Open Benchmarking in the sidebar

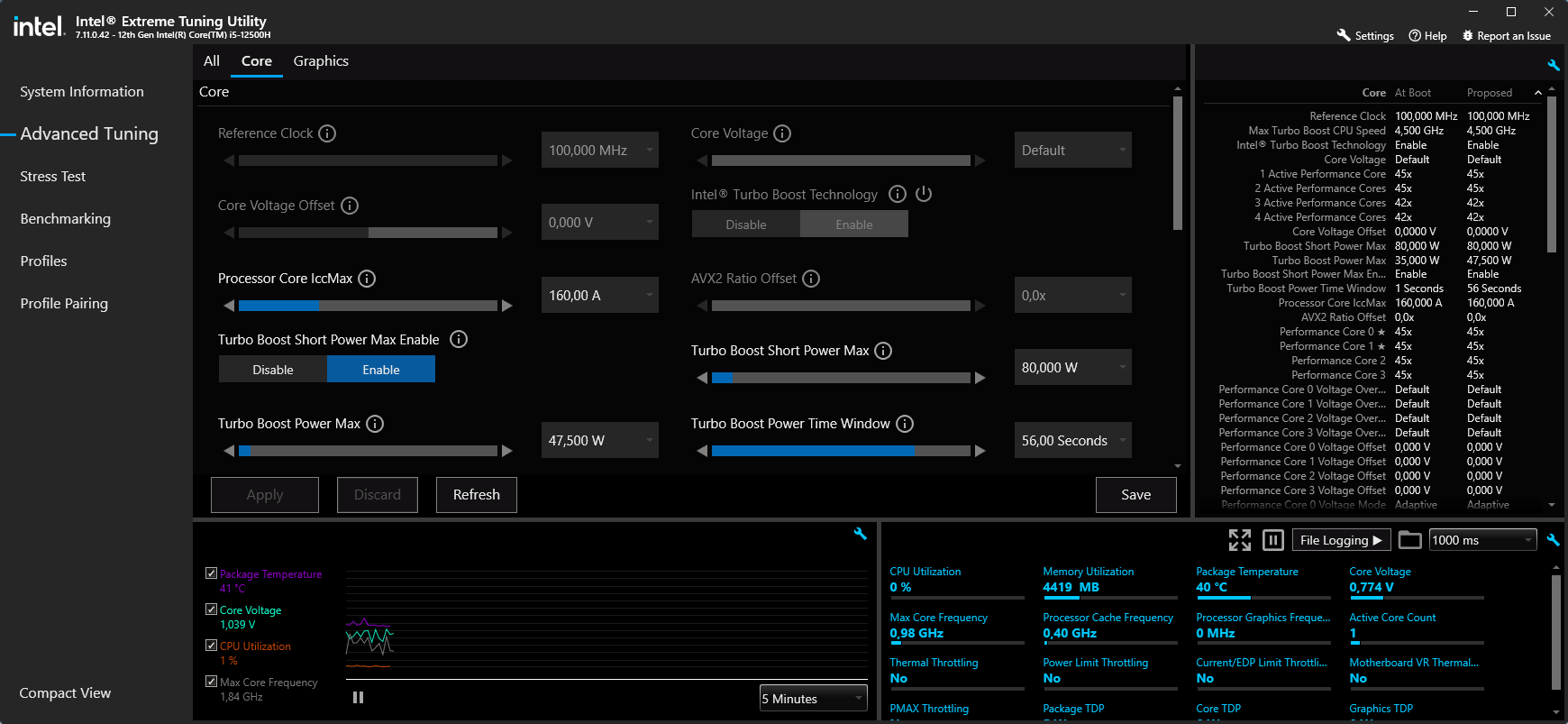click(66, 218)
